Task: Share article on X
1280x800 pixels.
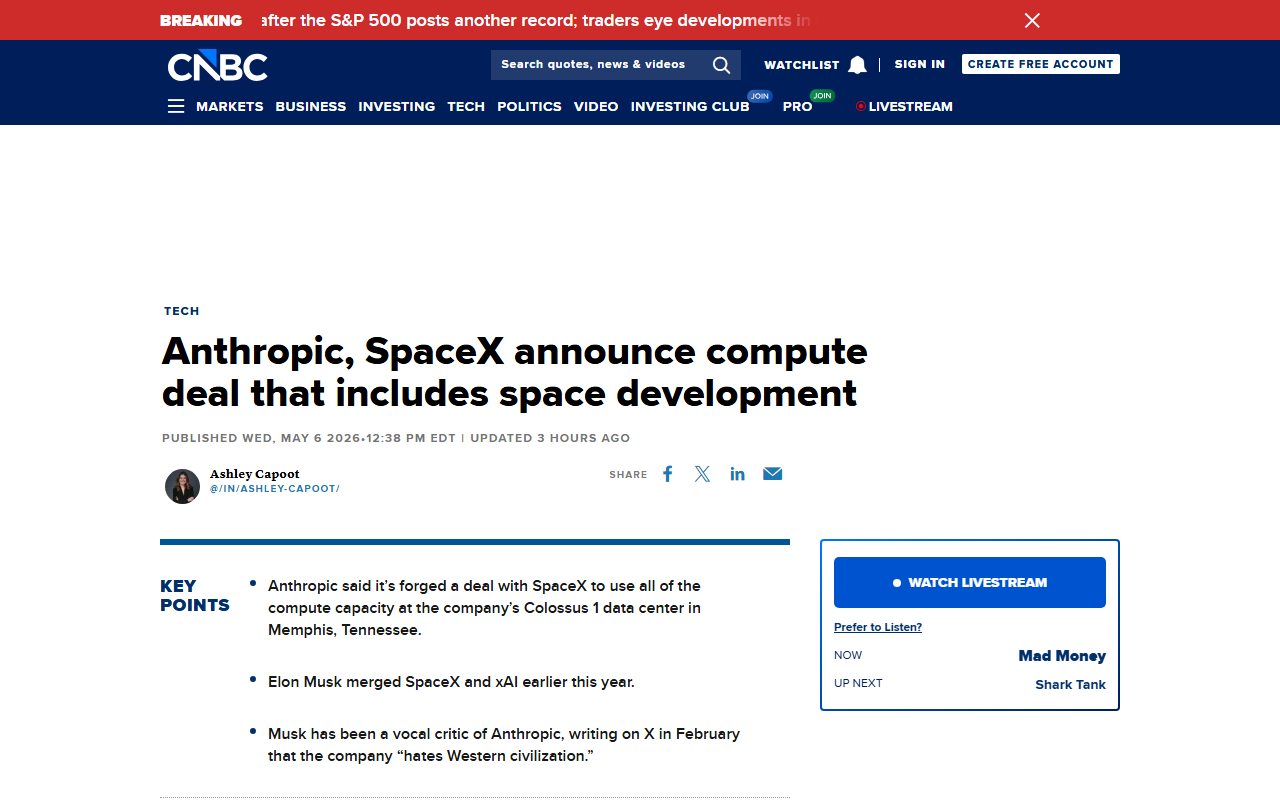Action: 702,474
